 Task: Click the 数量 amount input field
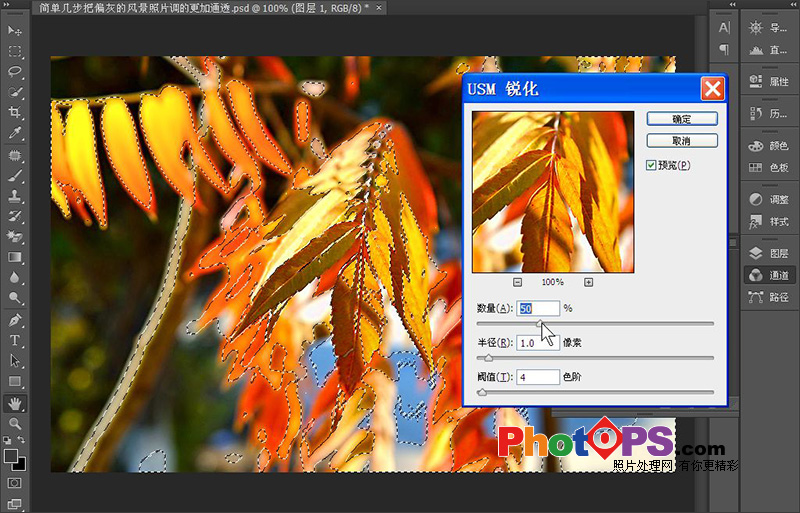pyautogui.click(x=538, y=308)
